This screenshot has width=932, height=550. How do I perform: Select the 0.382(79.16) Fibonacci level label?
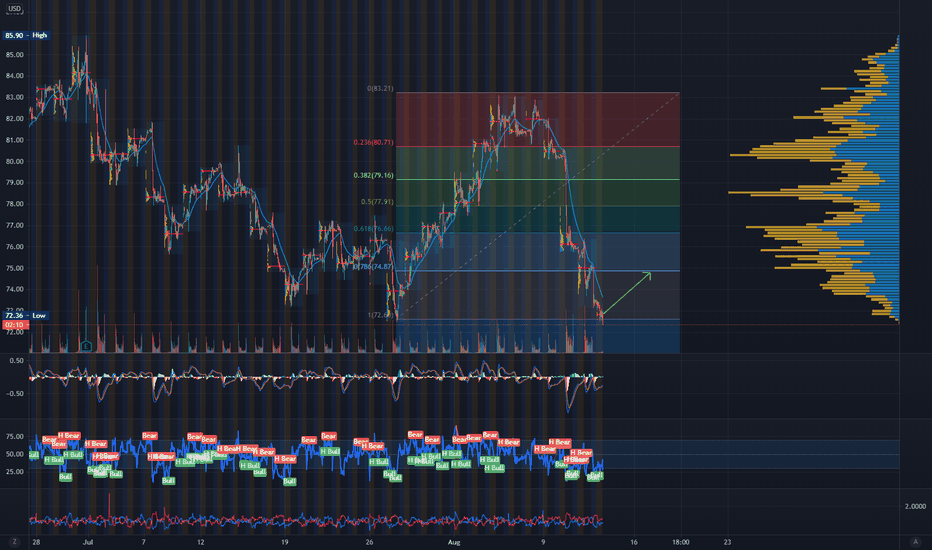(373, 175)
